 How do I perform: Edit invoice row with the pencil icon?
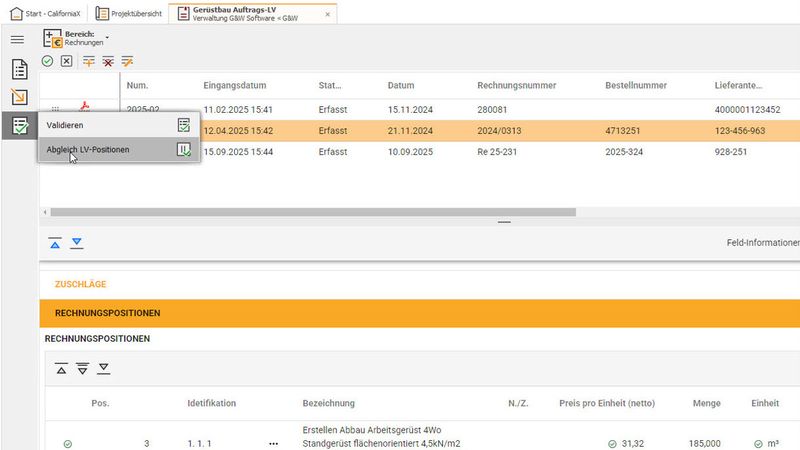(x=127, y=62)
